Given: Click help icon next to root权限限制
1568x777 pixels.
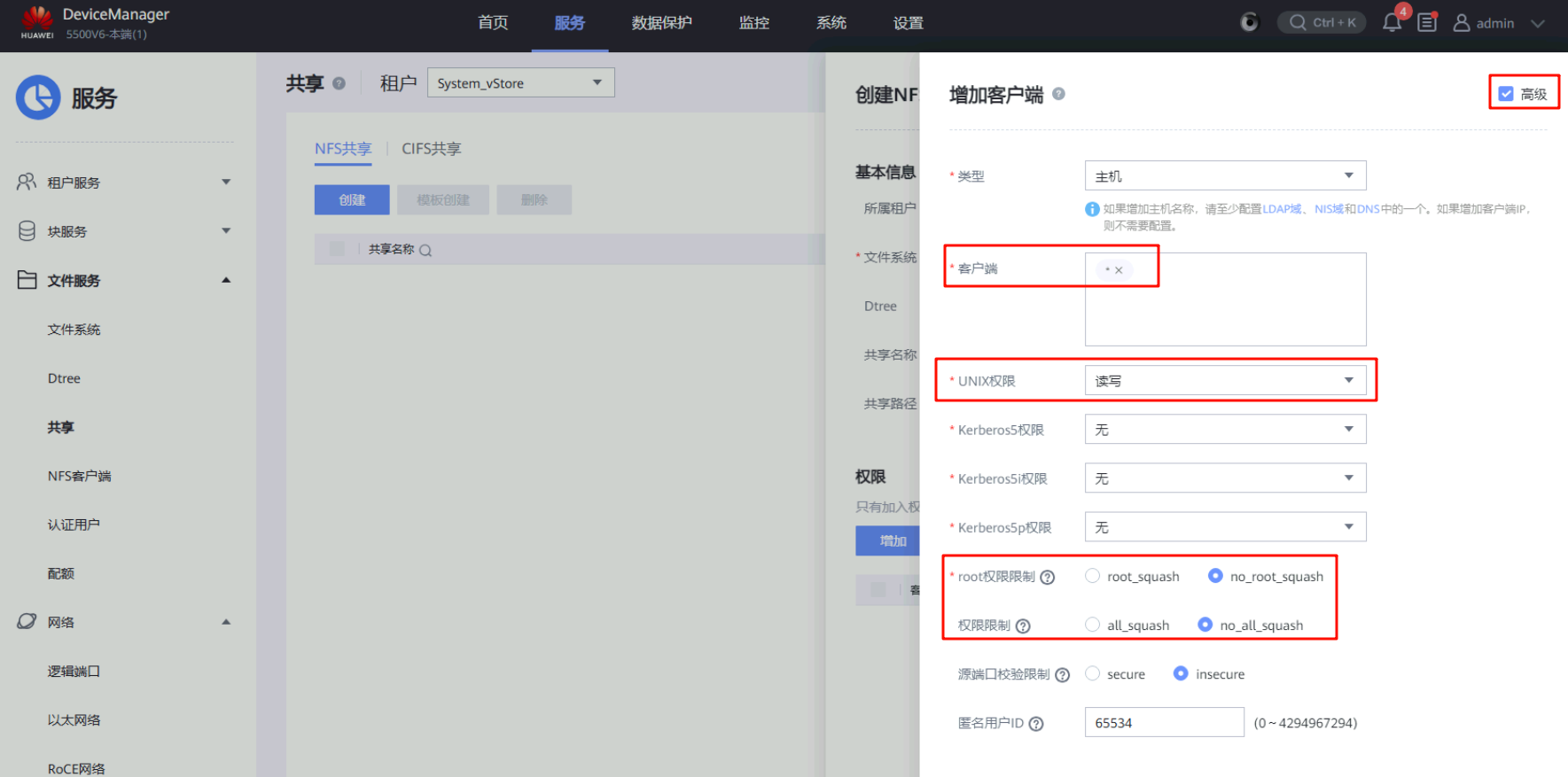Looking at the screenshot, I should point(1047,578).
